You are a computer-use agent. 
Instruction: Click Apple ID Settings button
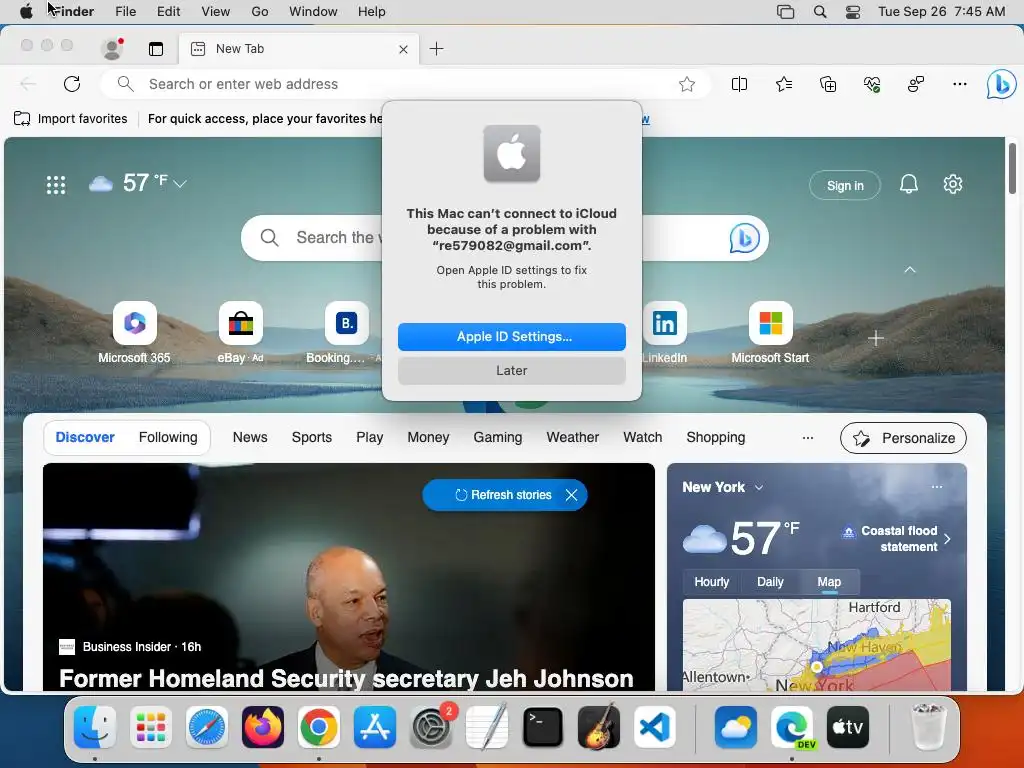(x=512, y=336)
